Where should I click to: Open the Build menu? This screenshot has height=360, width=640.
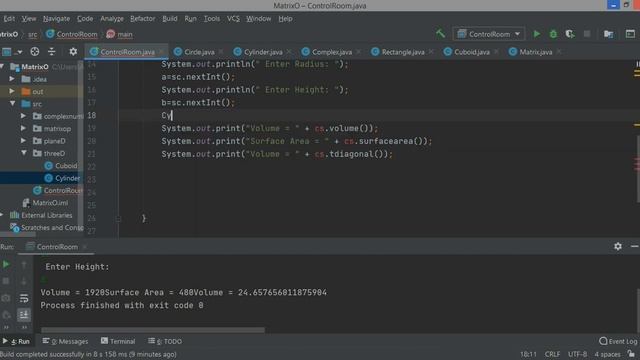170,19
